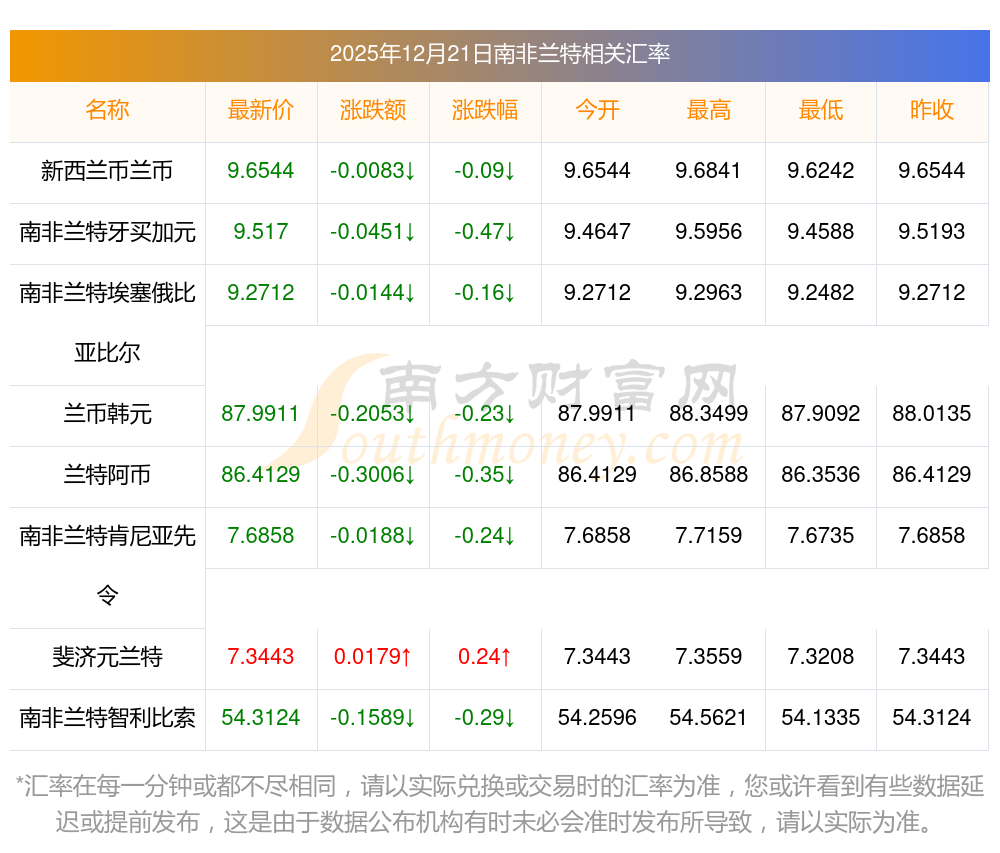Screen dimensions: 1000x853
Task: Click the red change percent 0.24↑
Action: click(x=485, y=657)
